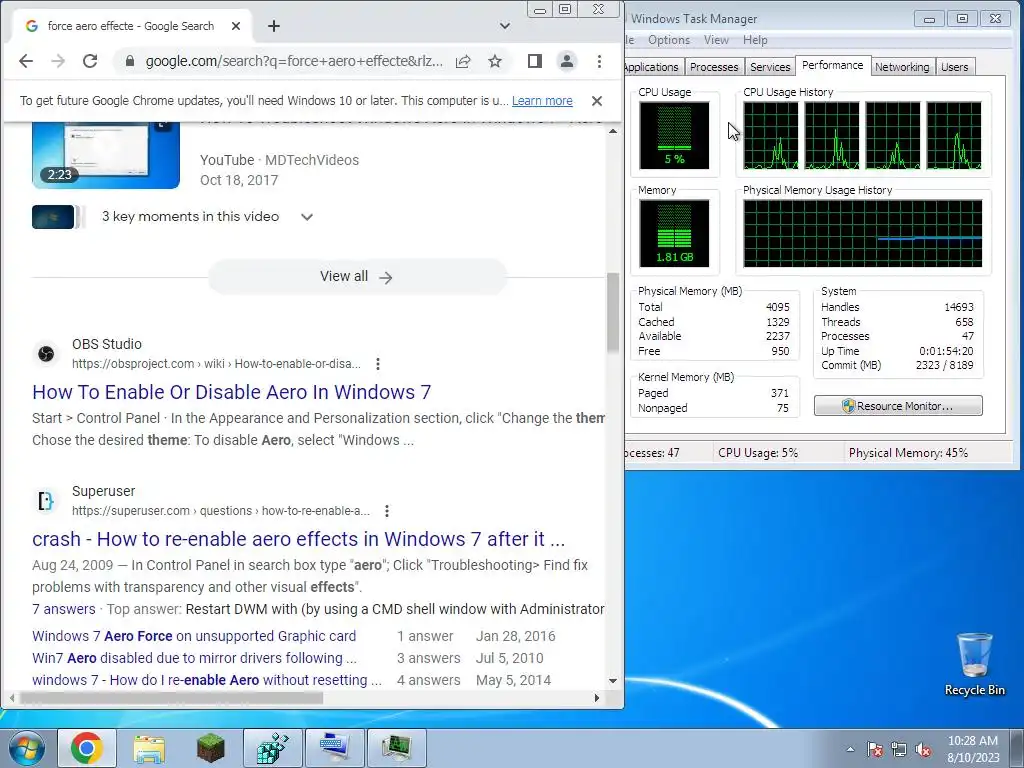
Task: Click network status tray icon
Action: coord(899,749)
